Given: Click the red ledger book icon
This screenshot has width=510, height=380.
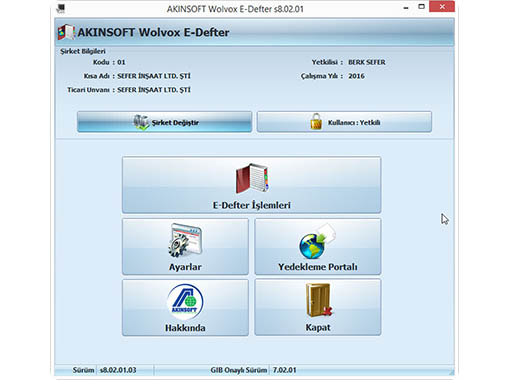Looking at the screenshot, I should point(252,178).
